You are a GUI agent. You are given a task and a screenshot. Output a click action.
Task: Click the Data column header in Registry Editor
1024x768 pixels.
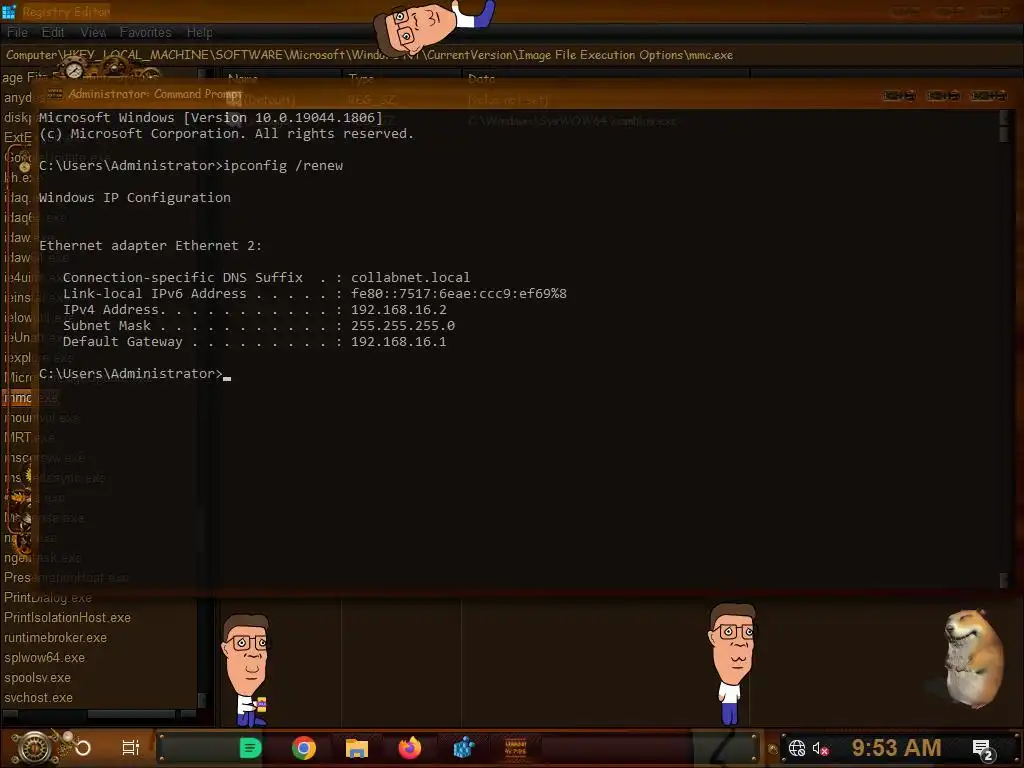click(x=481, y=78)
